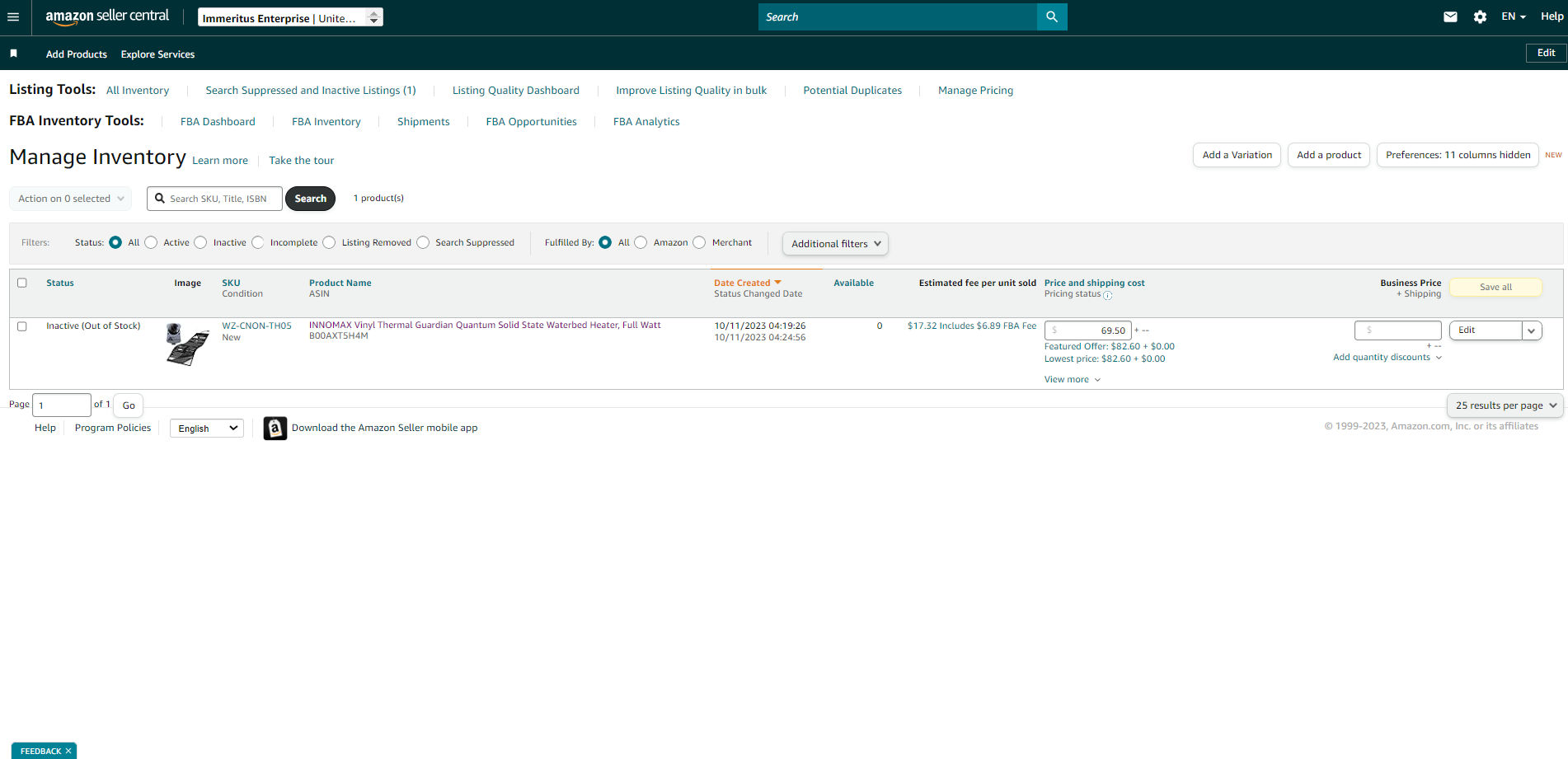Click the Amazon Seller Central logo
This screenshot has width=1568, height=759.
pos(107,16)
